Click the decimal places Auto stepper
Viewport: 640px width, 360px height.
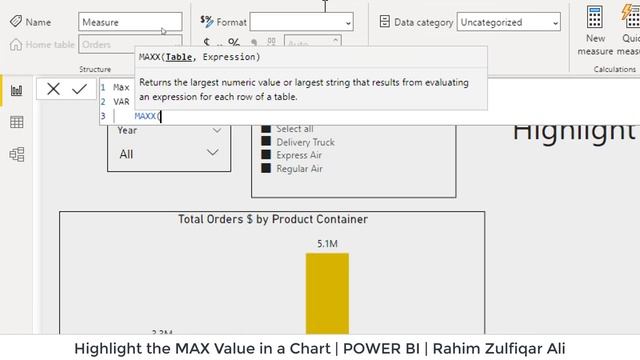[x=313, y=42]
